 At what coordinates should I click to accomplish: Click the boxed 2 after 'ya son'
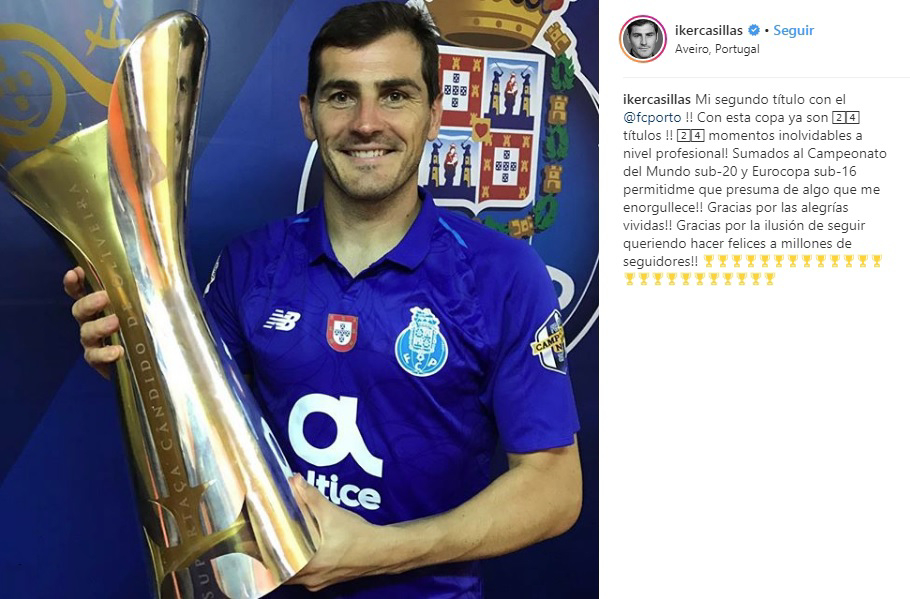[x=839, y=118]
